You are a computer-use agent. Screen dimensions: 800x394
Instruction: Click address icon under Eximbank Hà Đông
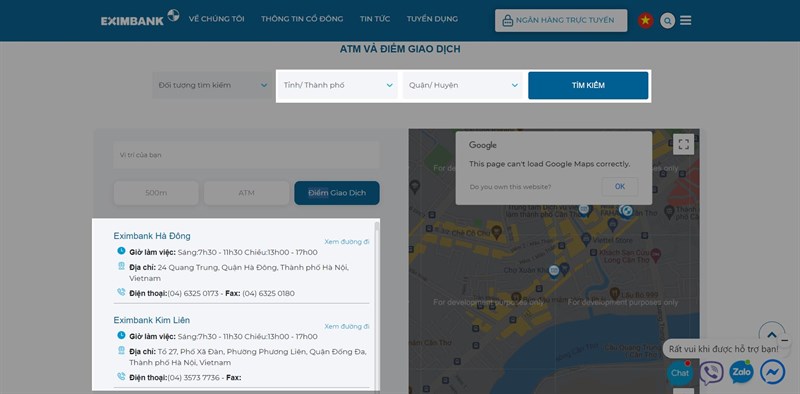121,266
